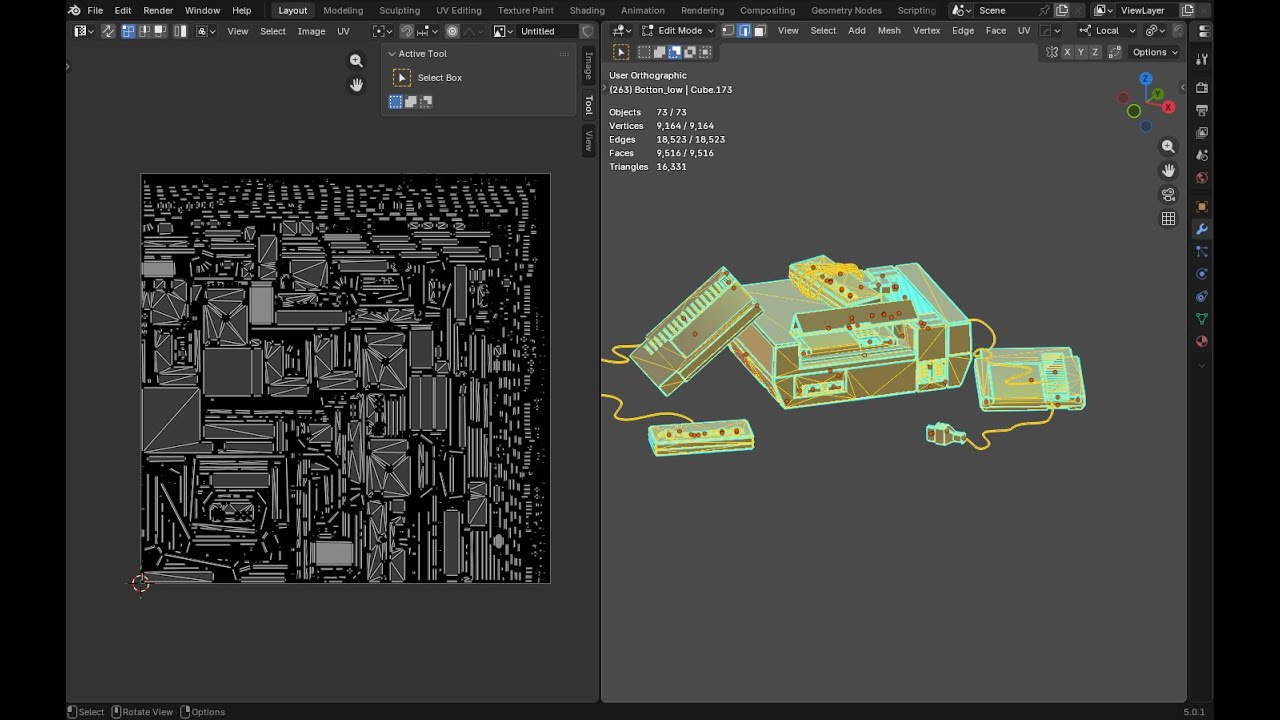Select tweak tool in 3D viewport header
Image resolution: width=1280 pixels, height=720 pixels.
tap(620, 52)
